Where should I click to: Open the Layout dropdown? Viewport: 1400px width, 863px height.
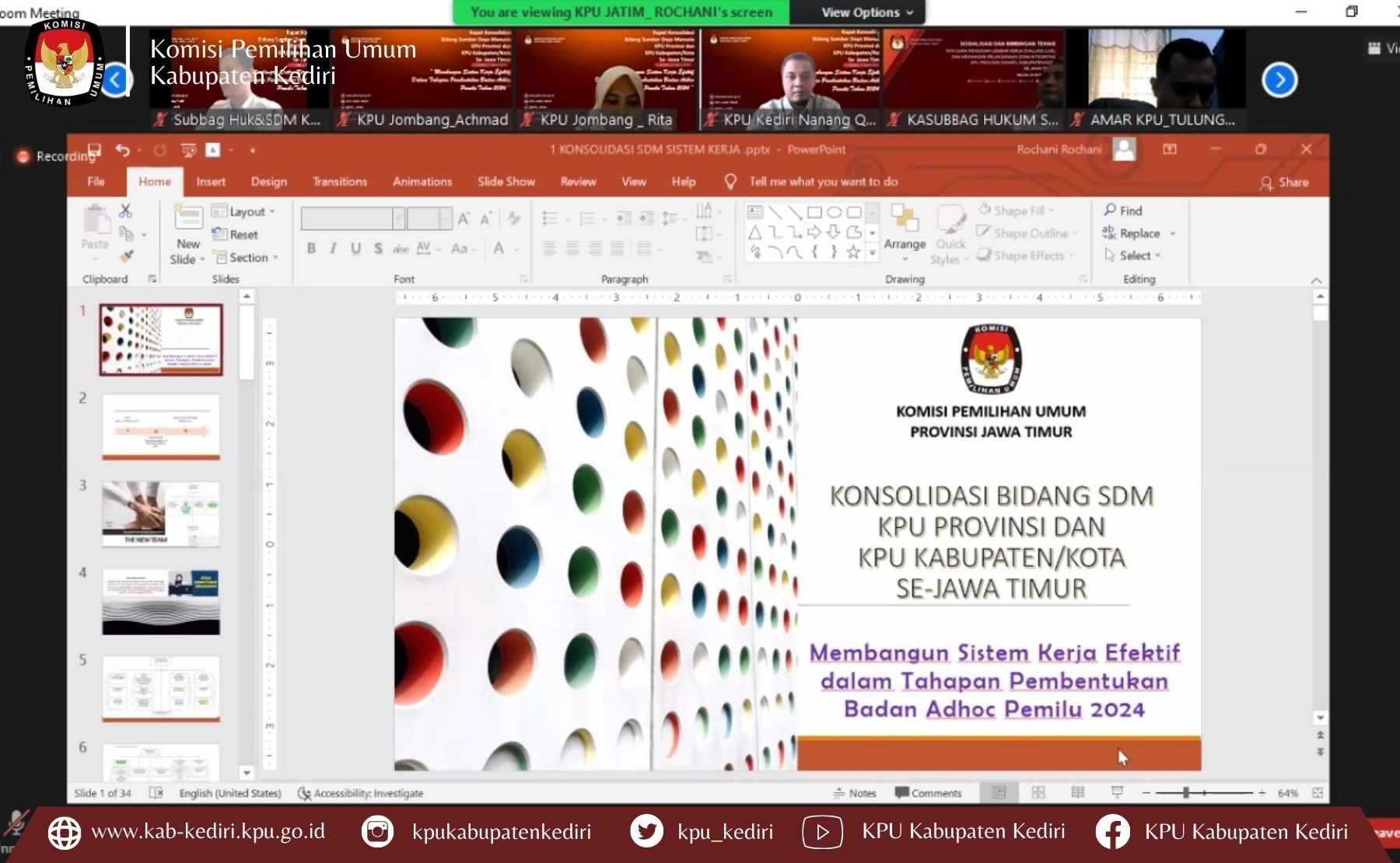(x=243, y=211)
